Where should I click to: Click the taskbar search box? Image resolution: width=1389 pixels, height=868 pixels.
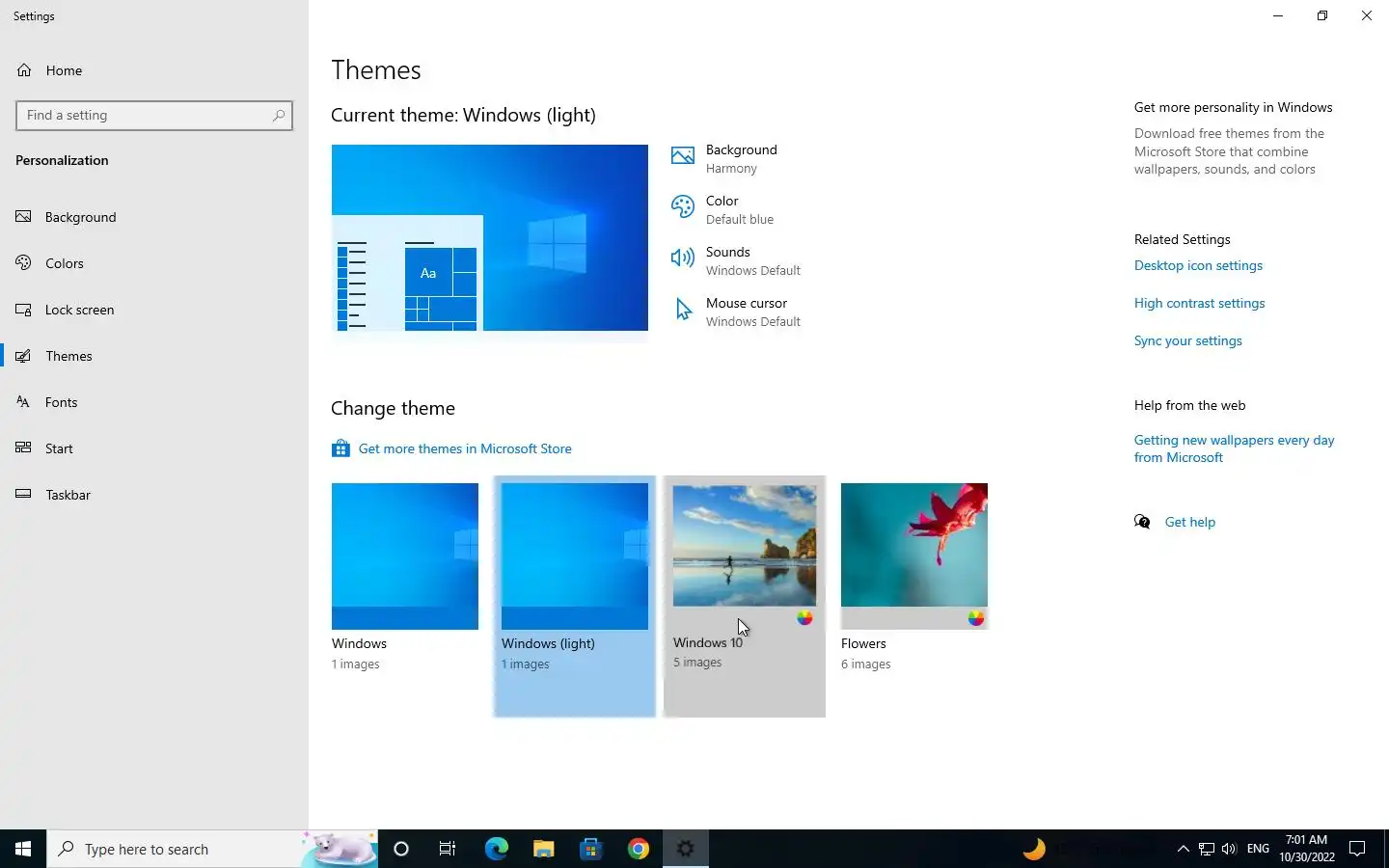point(212,849)
